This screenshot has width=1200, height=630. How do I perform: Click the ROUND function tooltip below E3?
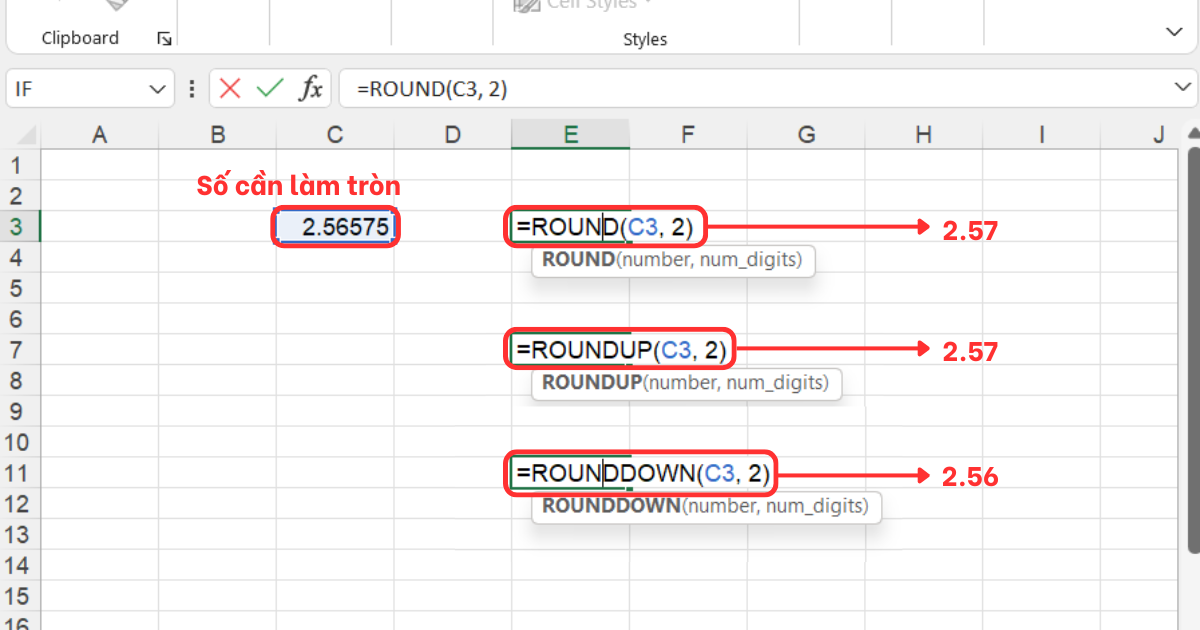coord(672,260)
